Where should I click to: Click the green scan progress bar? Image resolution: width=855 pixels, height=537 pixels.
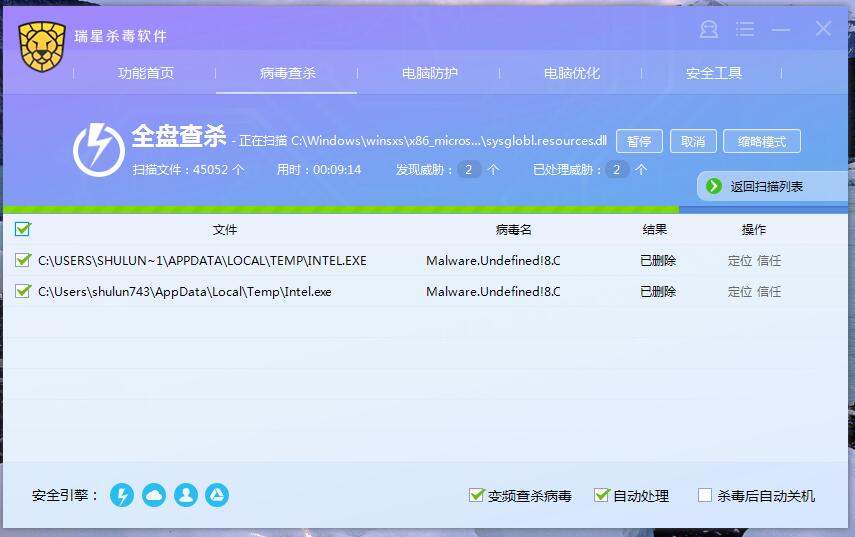click(x=341, y=209)
